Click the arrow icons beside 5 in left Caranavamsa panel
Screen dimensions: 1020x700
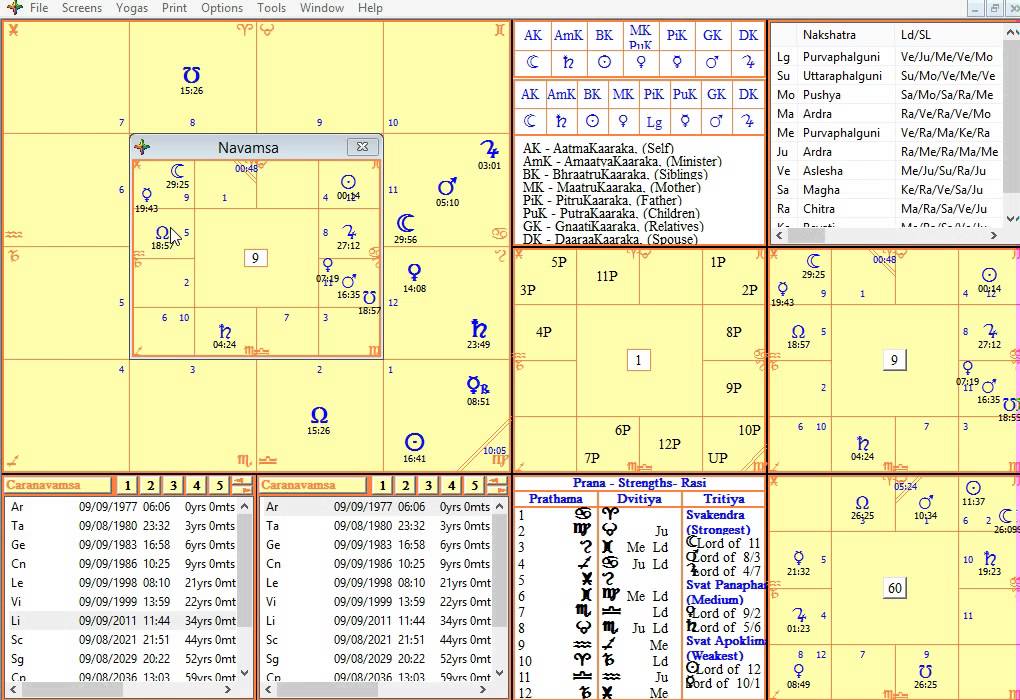point(241,485)
